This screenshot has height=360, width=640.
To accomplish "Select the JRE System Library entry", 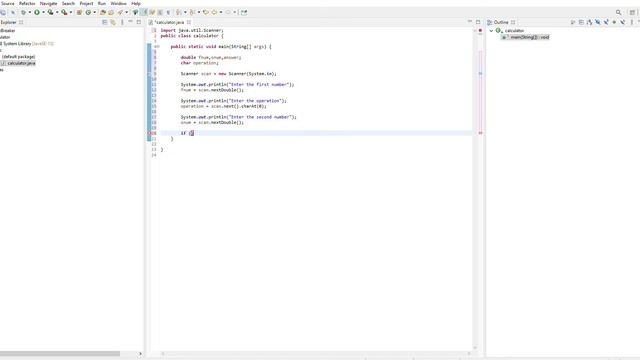I will click(x=27, y=44).
